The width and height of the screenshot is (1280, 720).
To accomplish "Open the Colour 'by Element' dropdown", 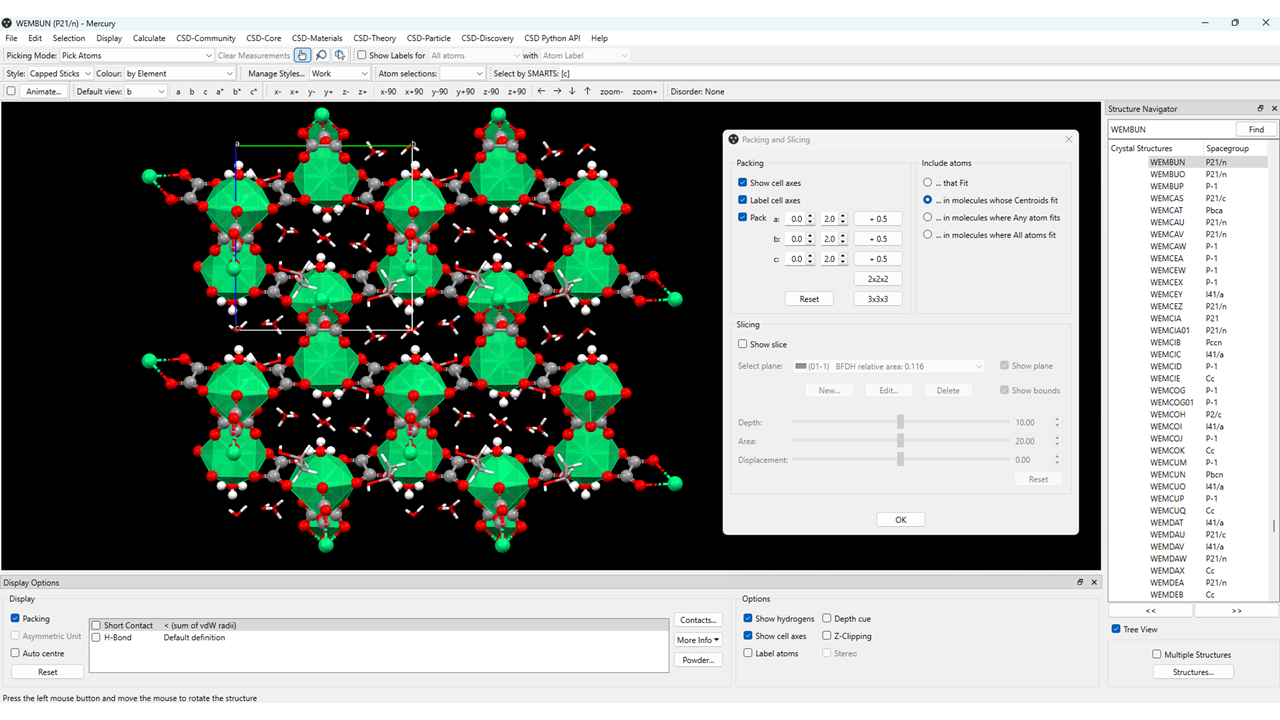I will coord(178,72).
